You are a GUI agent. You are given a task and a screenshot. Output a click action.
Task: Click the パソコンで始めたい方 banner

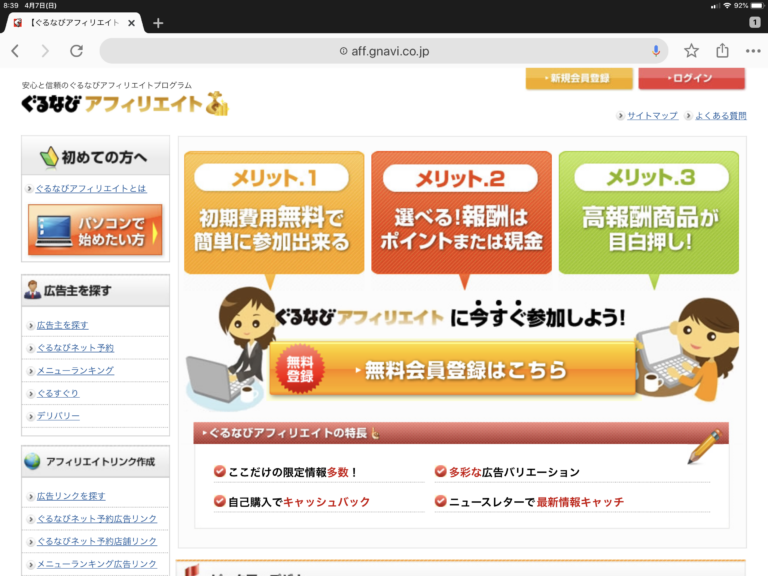[95, 230]
